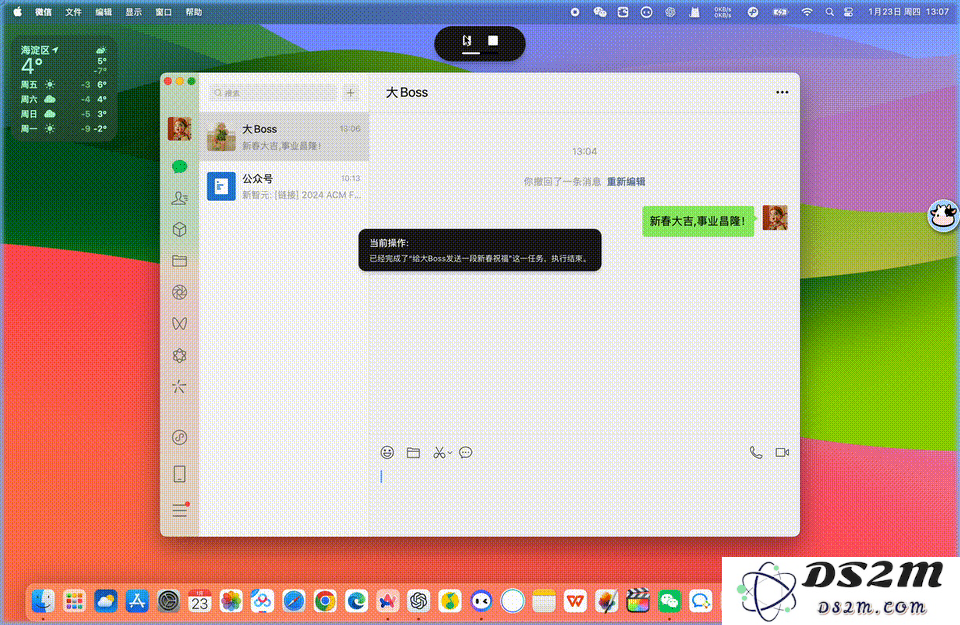
Task: Launch Final Cut Pro from the Dock
Action: 638,601
